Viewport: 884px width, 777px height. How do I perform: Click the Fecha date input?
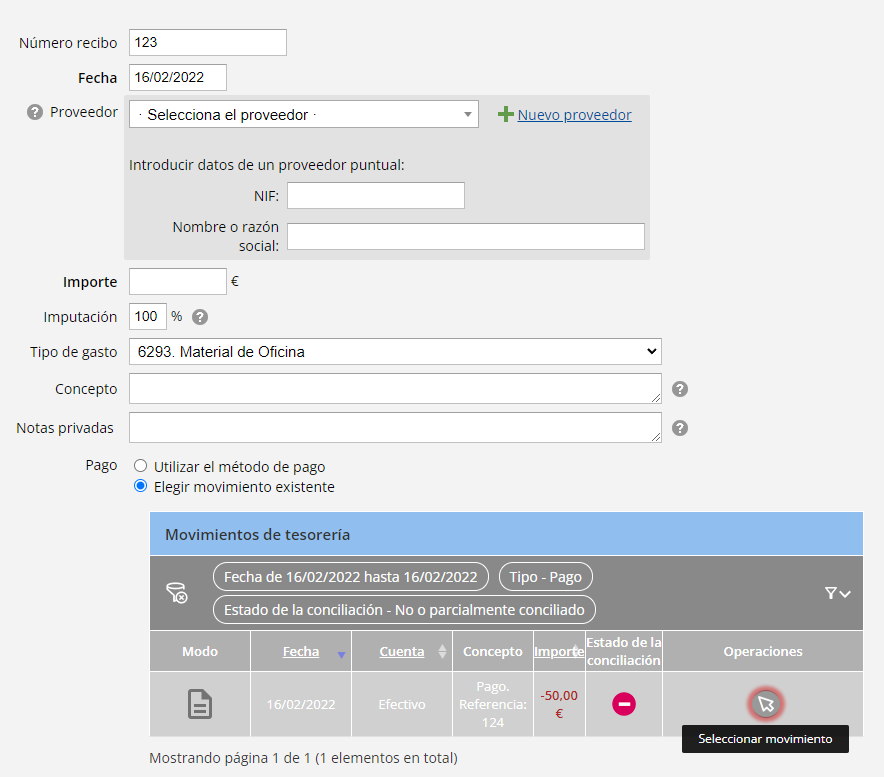(178, 77)
